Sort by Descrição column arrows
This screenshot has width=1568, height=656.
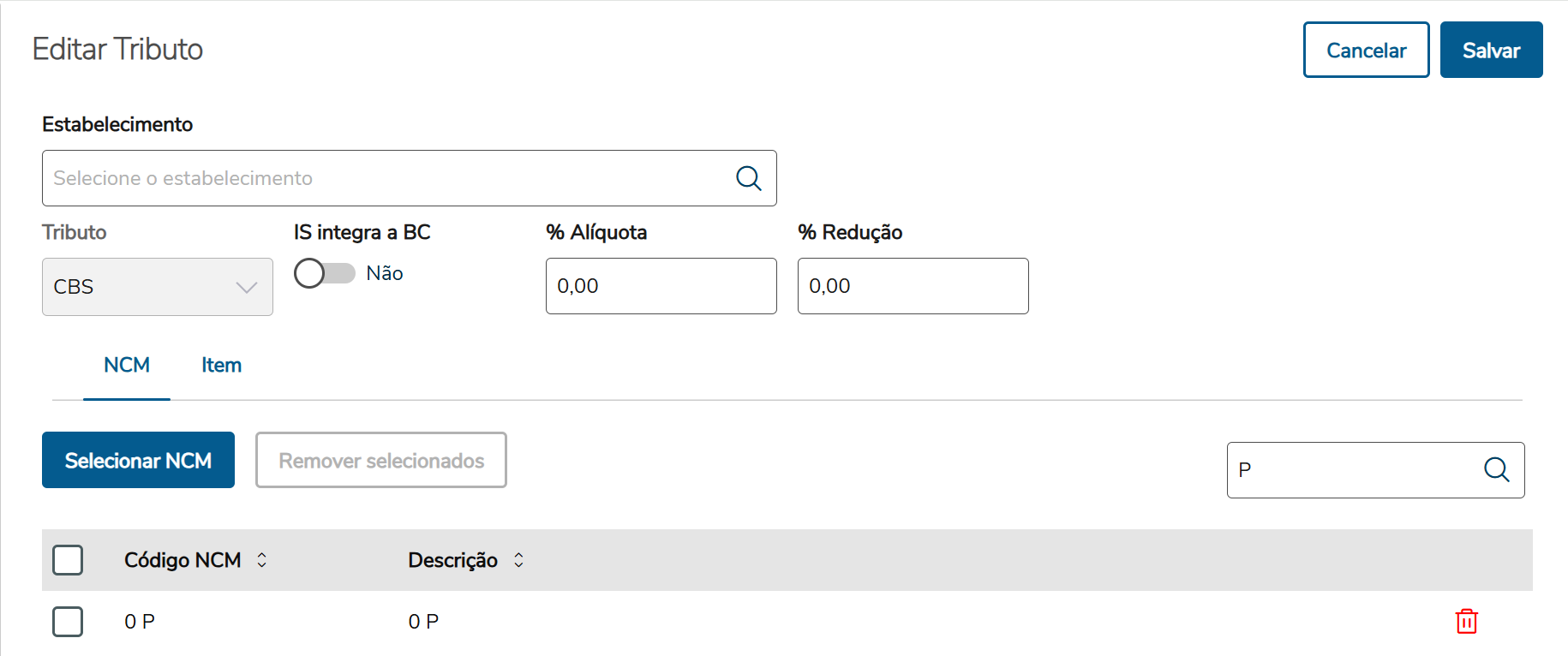point(518,560)
